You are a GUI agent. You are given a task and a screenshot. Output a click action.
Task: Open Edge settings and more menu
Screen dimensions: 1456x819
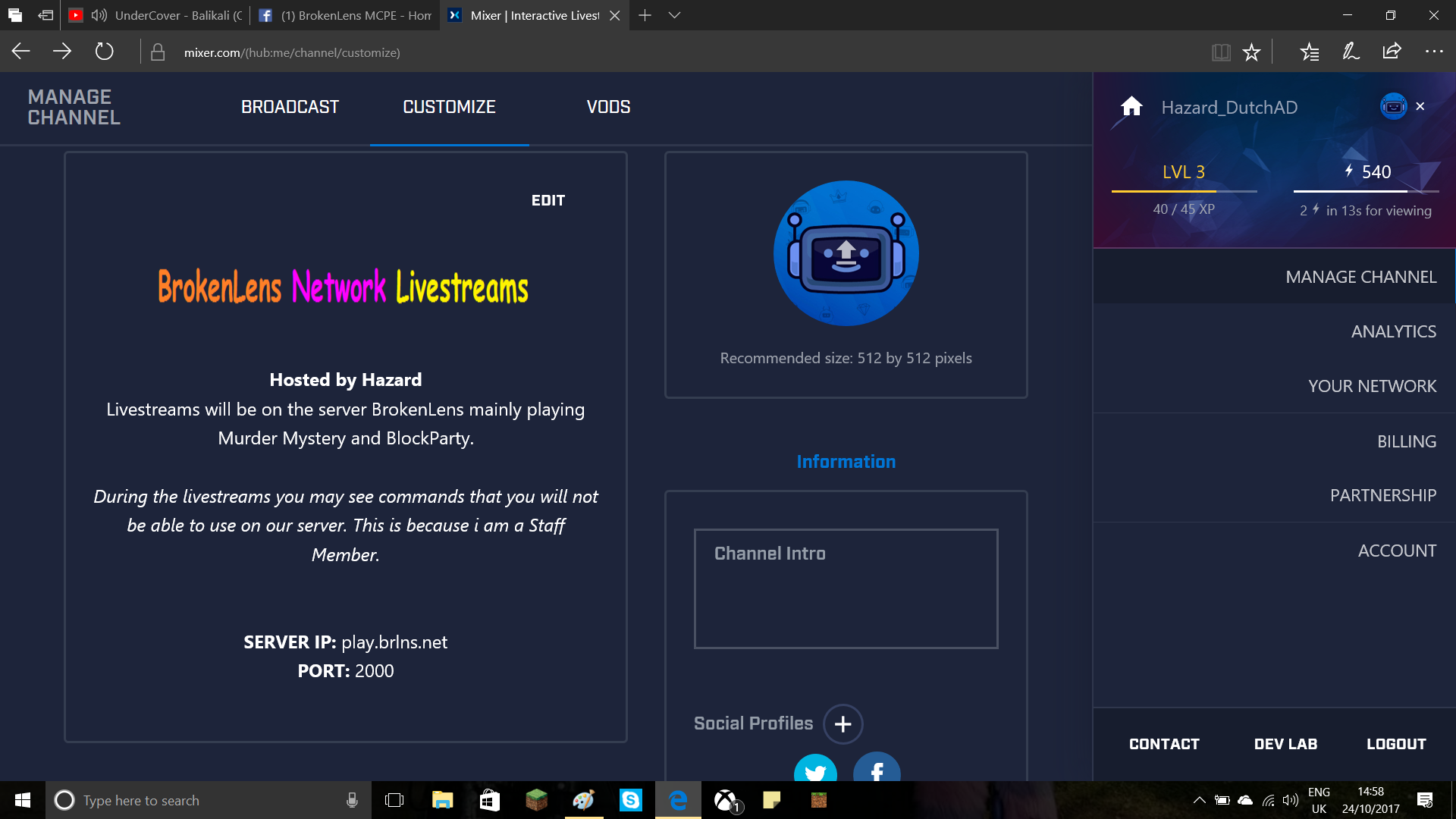[1434, 52]
